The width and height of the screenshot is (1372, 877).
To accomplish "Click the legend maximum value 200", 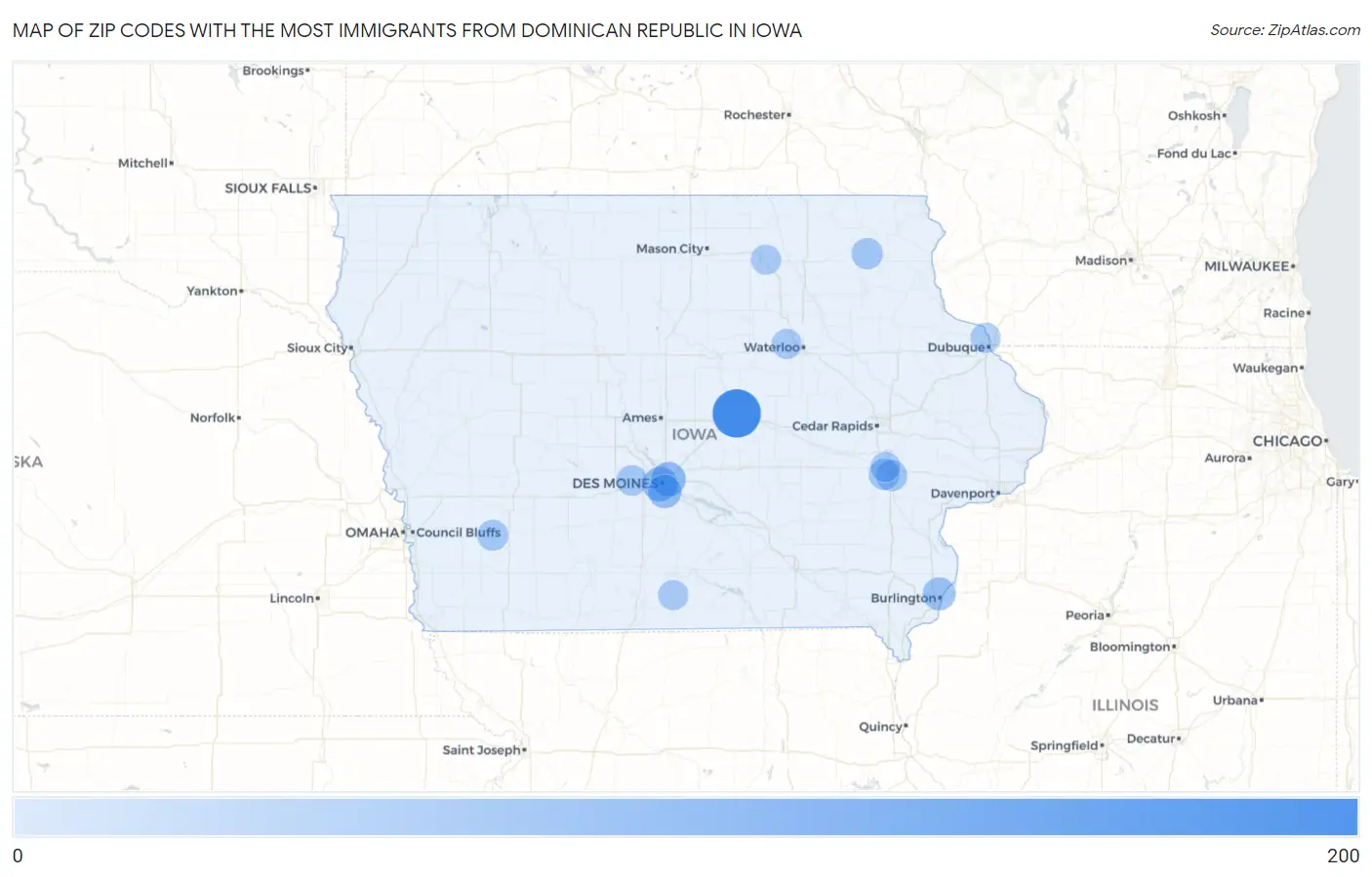I will point(1343,856).
